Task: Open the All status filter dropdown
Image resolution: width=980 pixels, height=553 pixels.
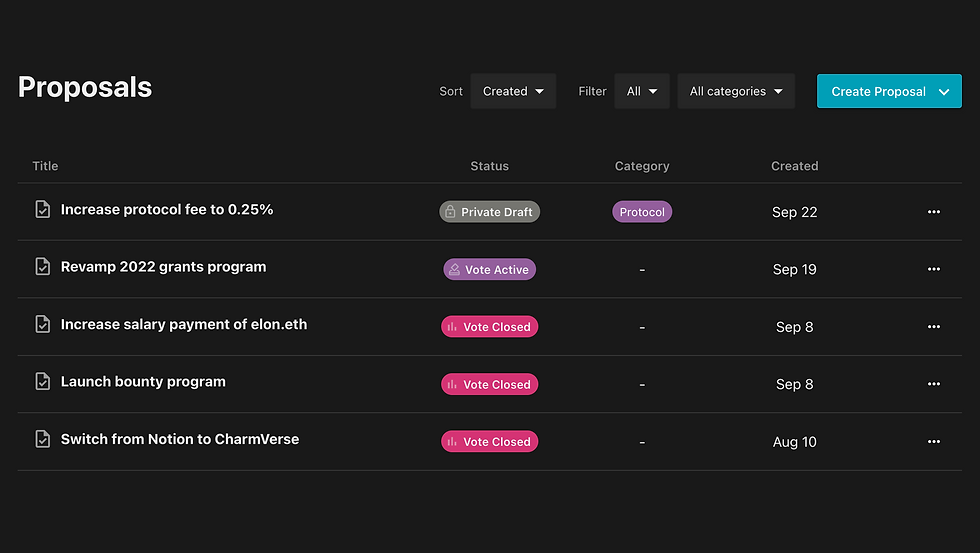Action: pyautogui.click(x=642, y=91)
